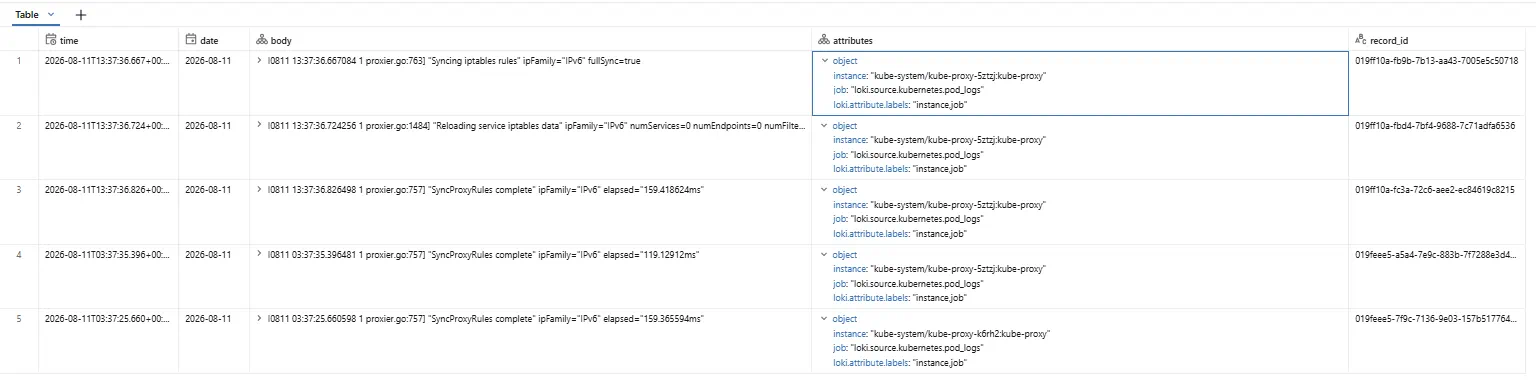The width and height of the screenshot is (1536, 381).
Task: Click instance value kube-proxy-k6rh2:kube-proxy in row 5
Action: [x=961, y=334]
